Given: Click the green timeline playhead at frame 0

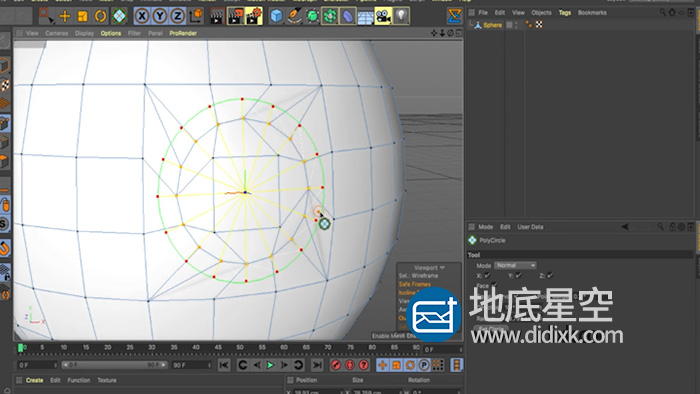Looking at the screenshot, I should (x=20, y=348).
